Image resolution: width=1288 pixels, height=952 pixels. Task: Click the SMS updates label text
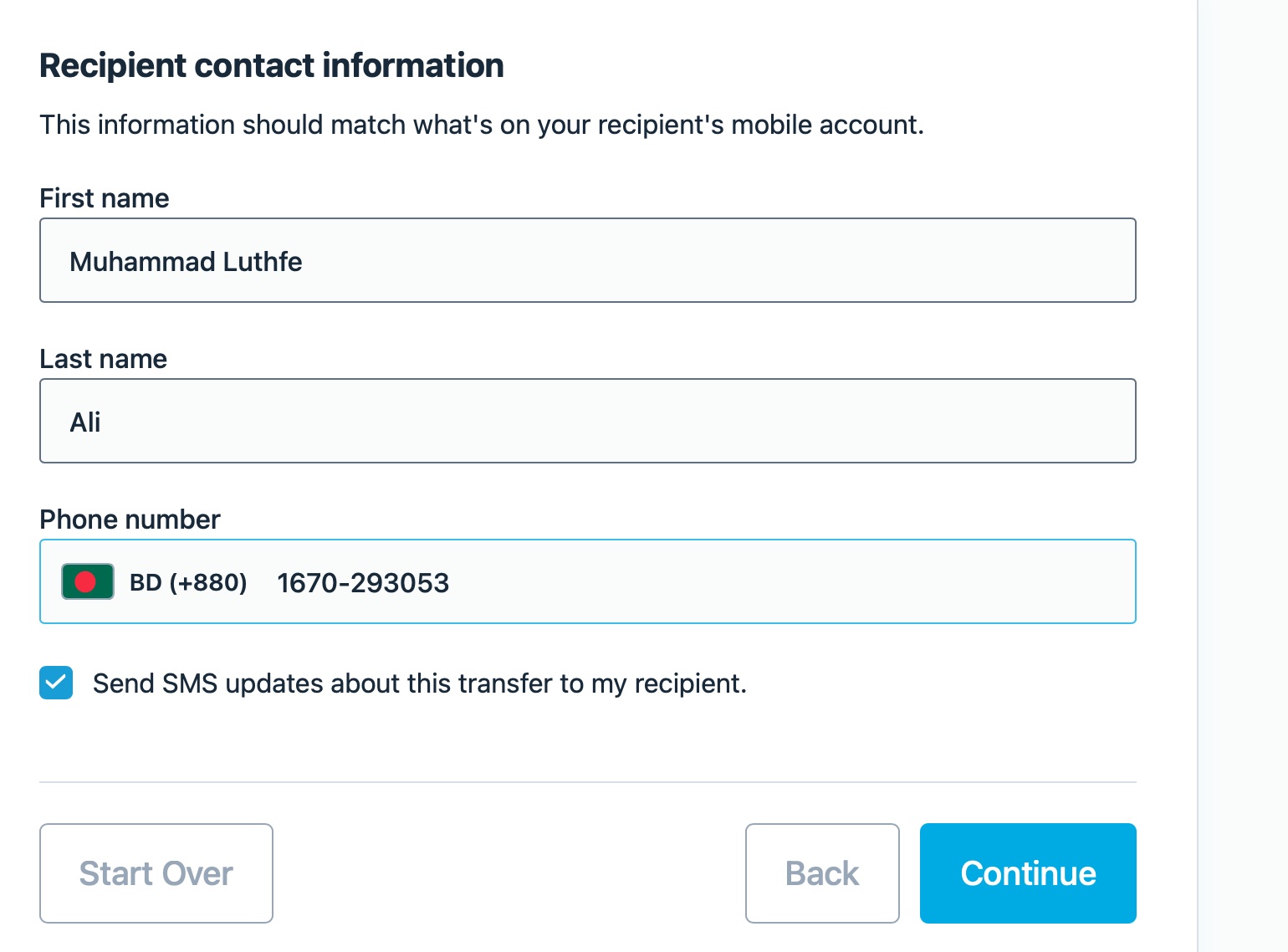[420, 683]
